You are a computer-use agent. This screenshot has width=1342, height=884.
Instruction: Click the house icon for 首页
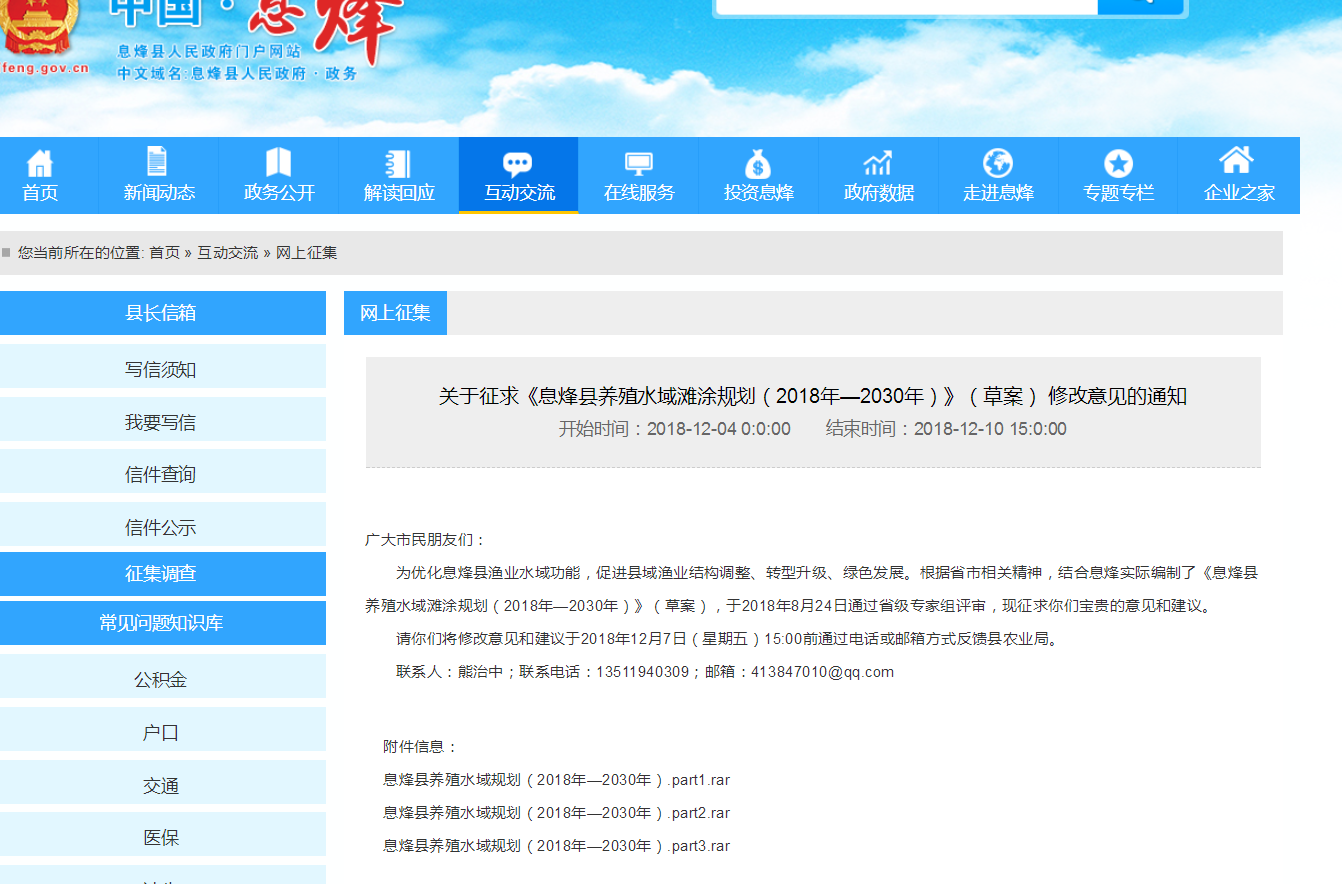tap(40, 162)
